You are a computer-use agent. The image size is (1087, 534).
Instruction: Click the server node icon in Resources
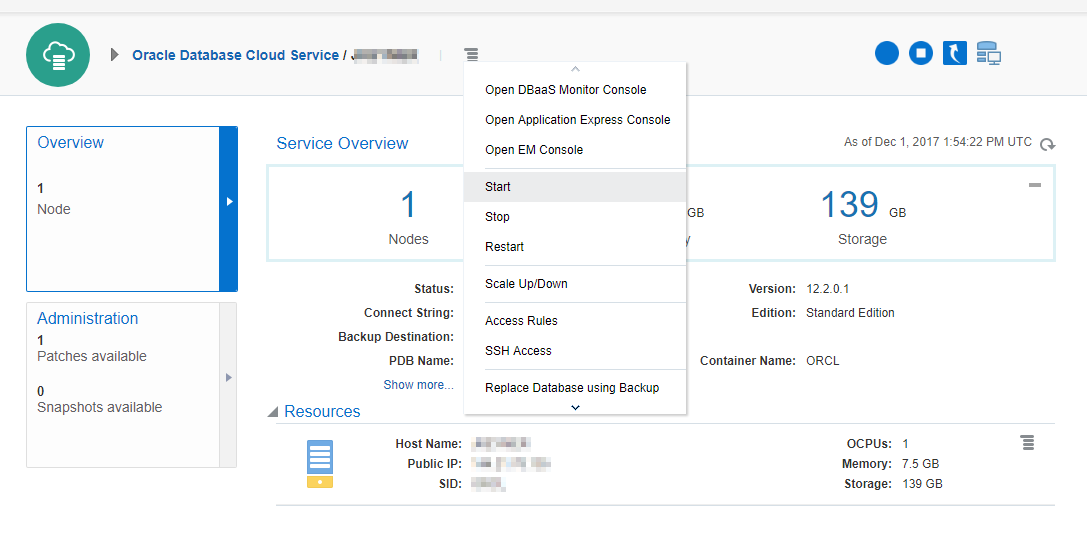pyautogui.click(x=320, y=464)
